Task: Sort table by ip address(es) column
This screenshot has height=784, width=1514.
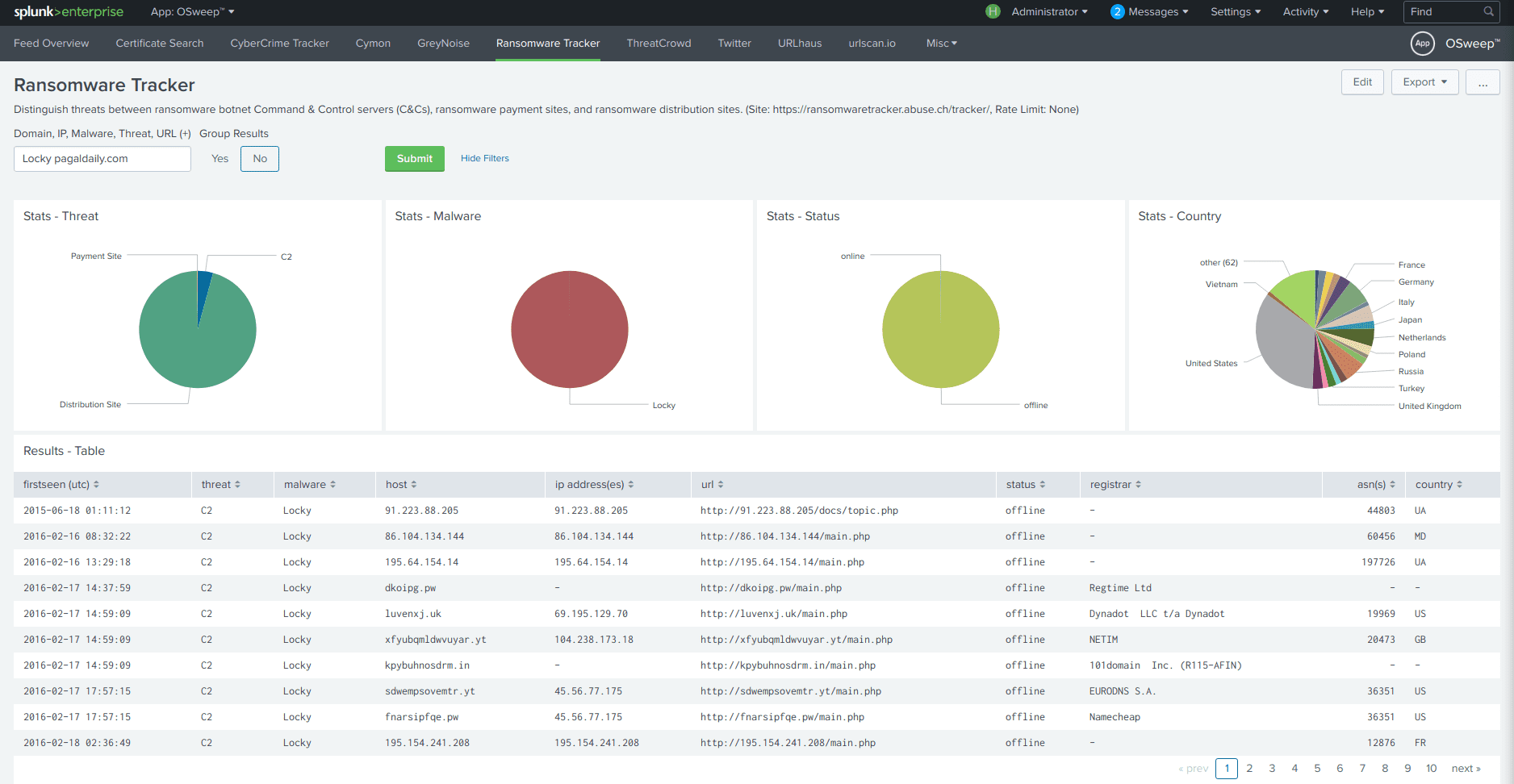Action: 594,485
